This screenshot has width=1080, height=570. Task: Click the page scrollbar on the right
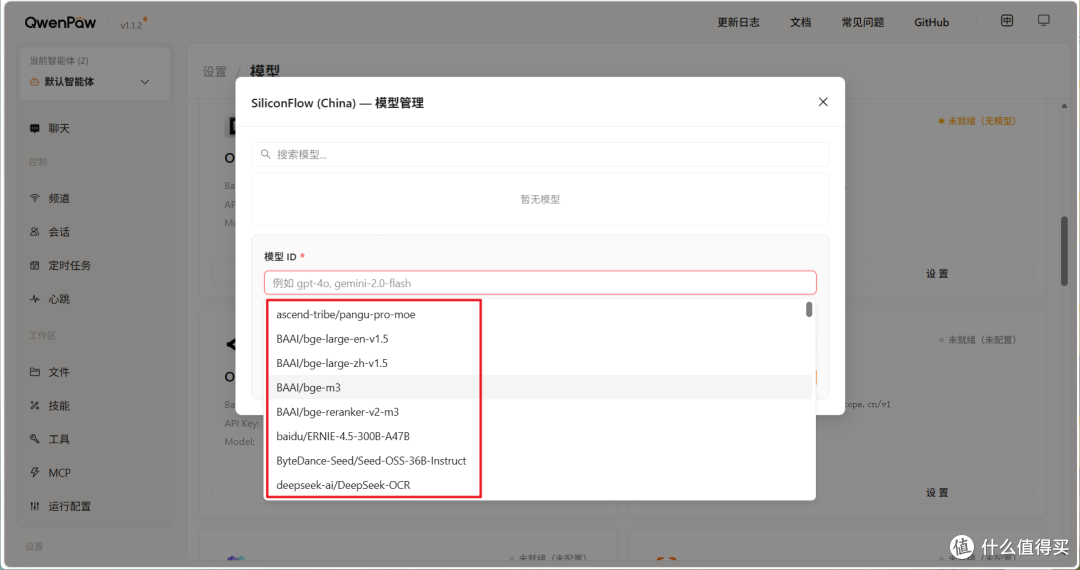tap(1064, 251)
